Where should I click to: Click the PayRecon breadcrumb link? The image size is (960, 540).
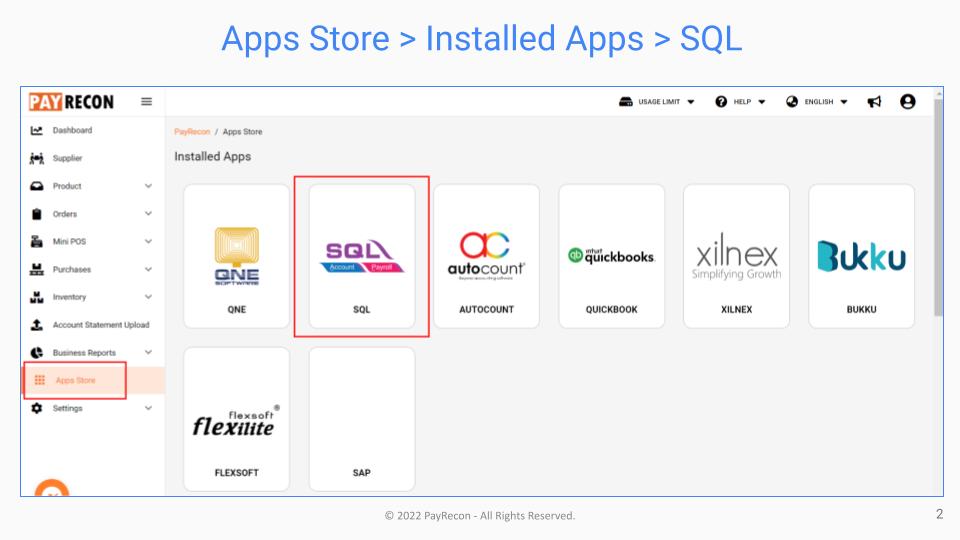click(x=192, y=132)
